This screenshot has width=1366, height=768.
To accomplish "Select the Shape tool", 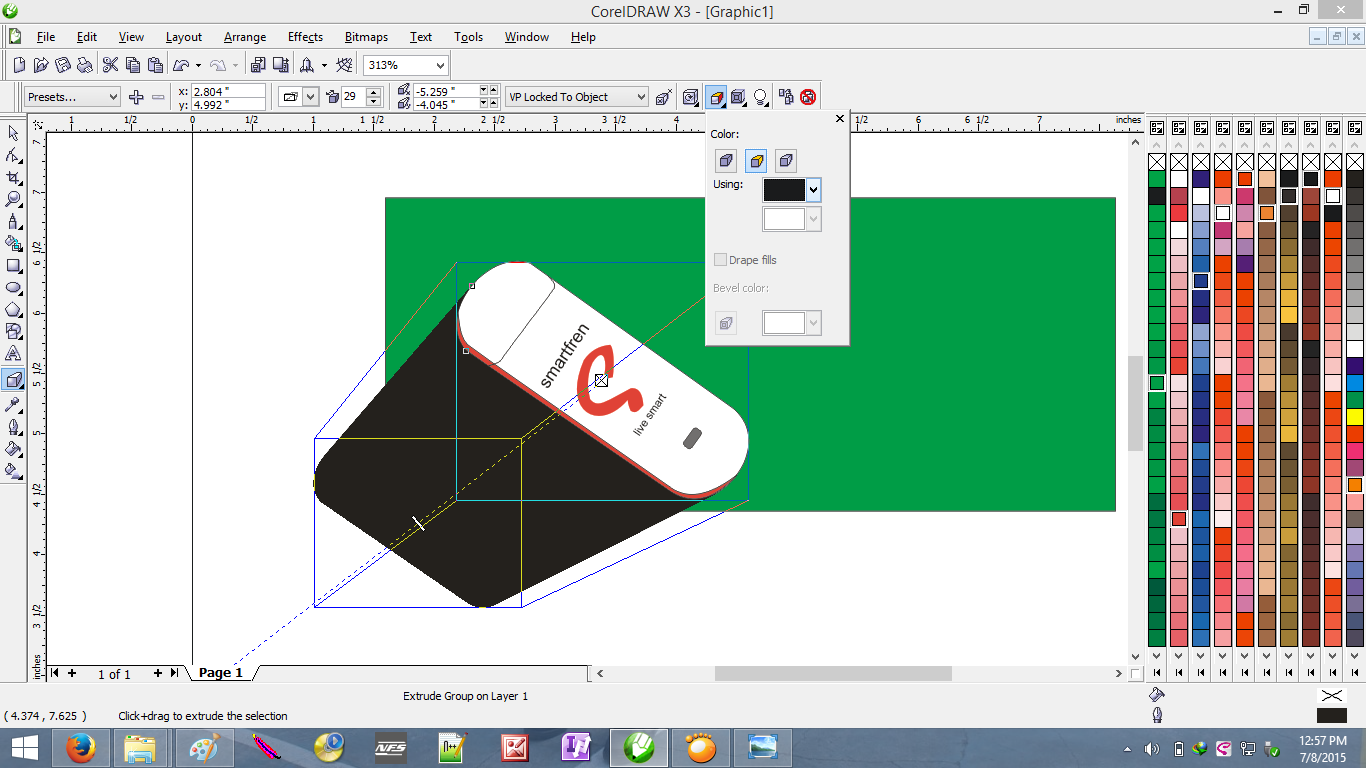I will pos(13,155).
